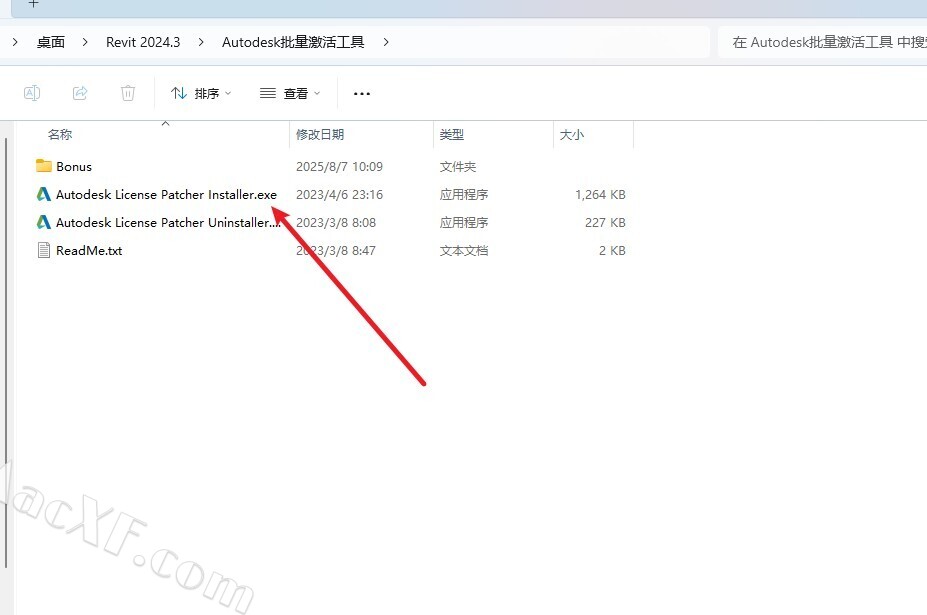Click the Autodesk批量激活工具 breadcrumb
The image size is (927, 615).
pos(293,42)
